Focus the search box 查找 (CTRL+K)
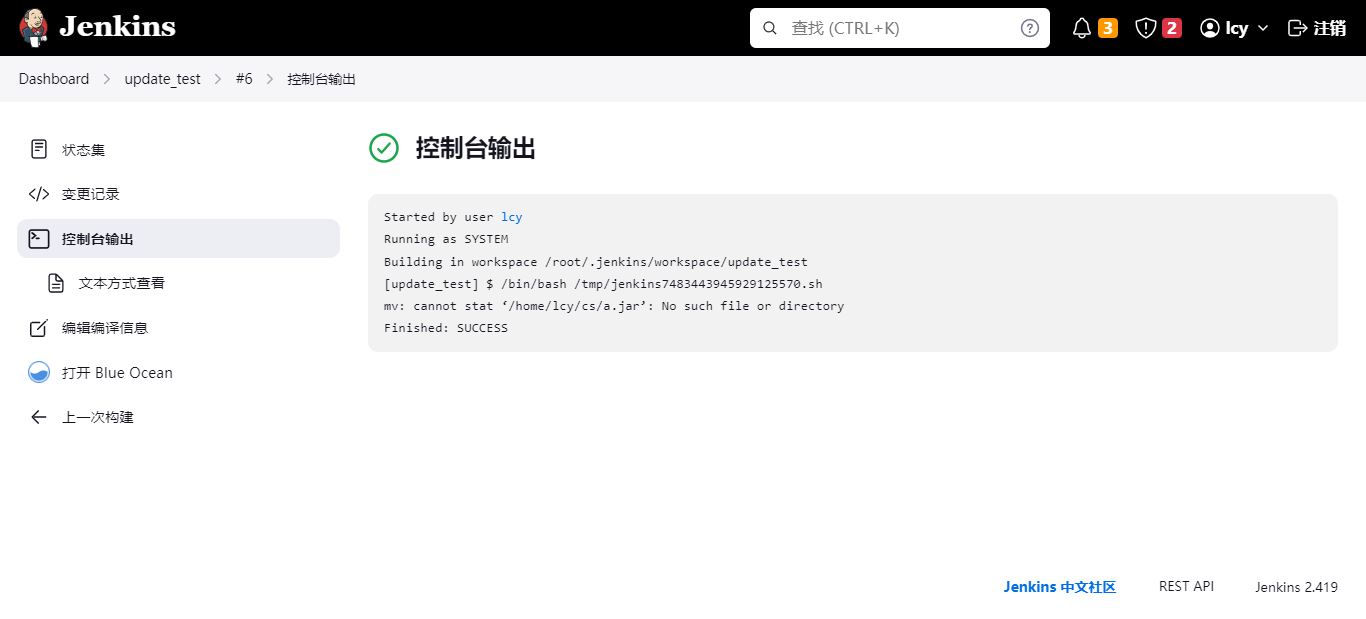The height and width of the screenshot is (619, 1366). (900, 28)
